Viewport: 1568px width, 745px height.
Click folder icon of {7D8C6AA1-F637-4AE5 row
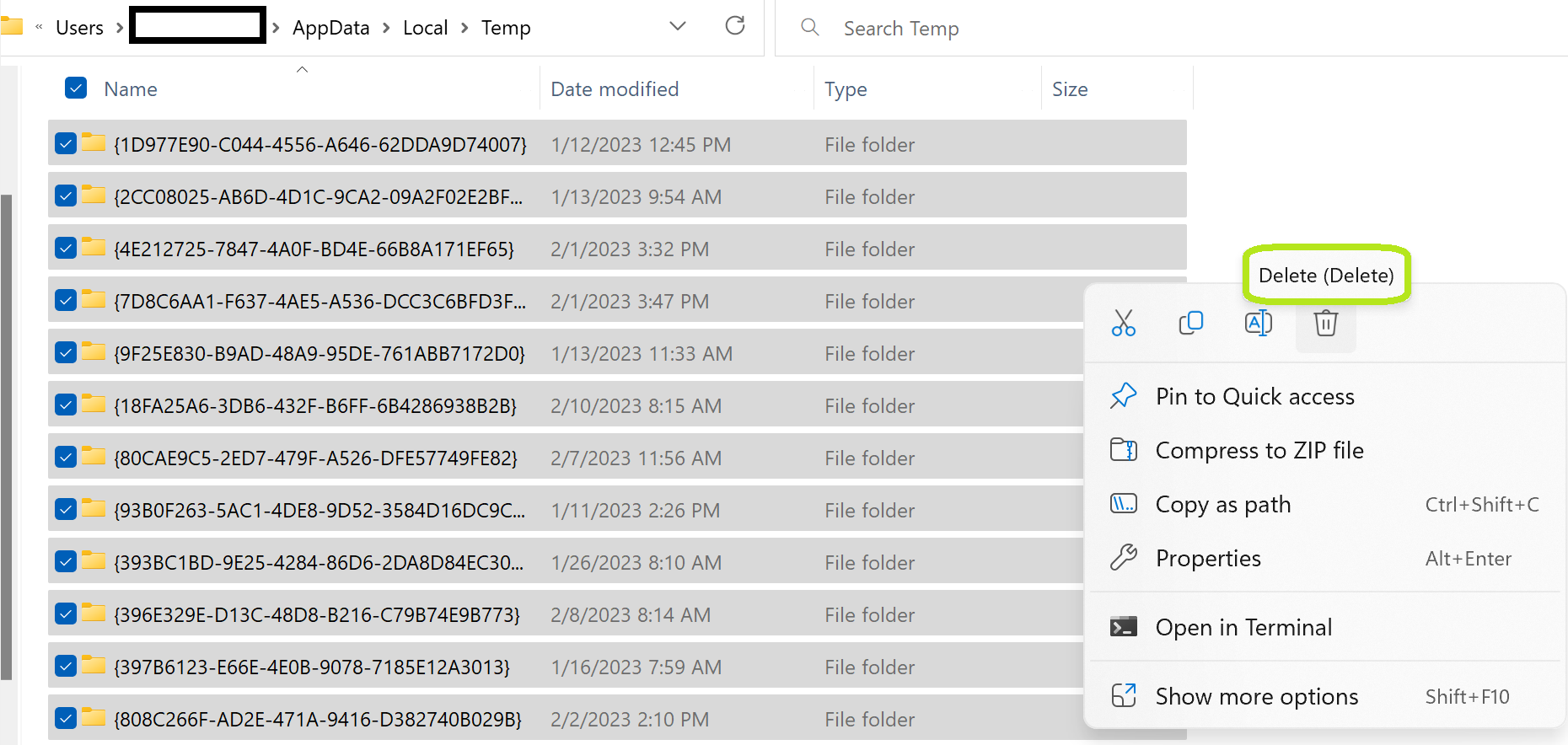click(94, 299)
